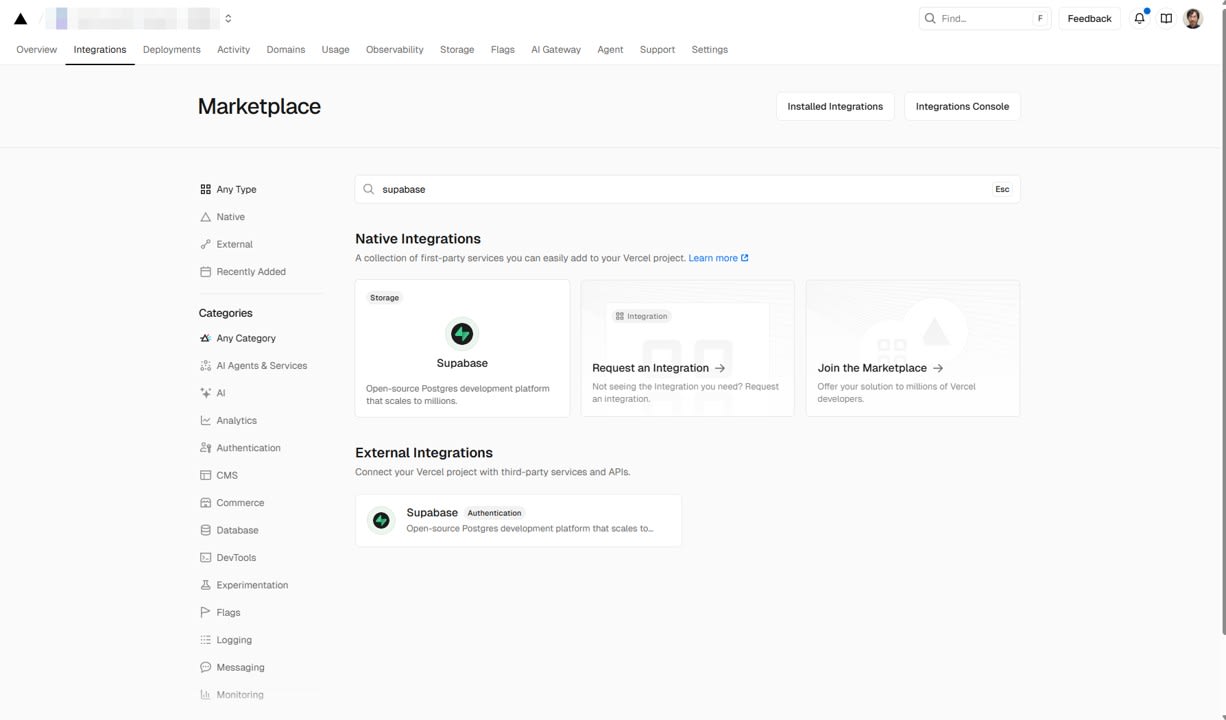The width and height of the screenshot is (1226, 720).
Task: Go to the Settings tab
Action: coord(709,49)
